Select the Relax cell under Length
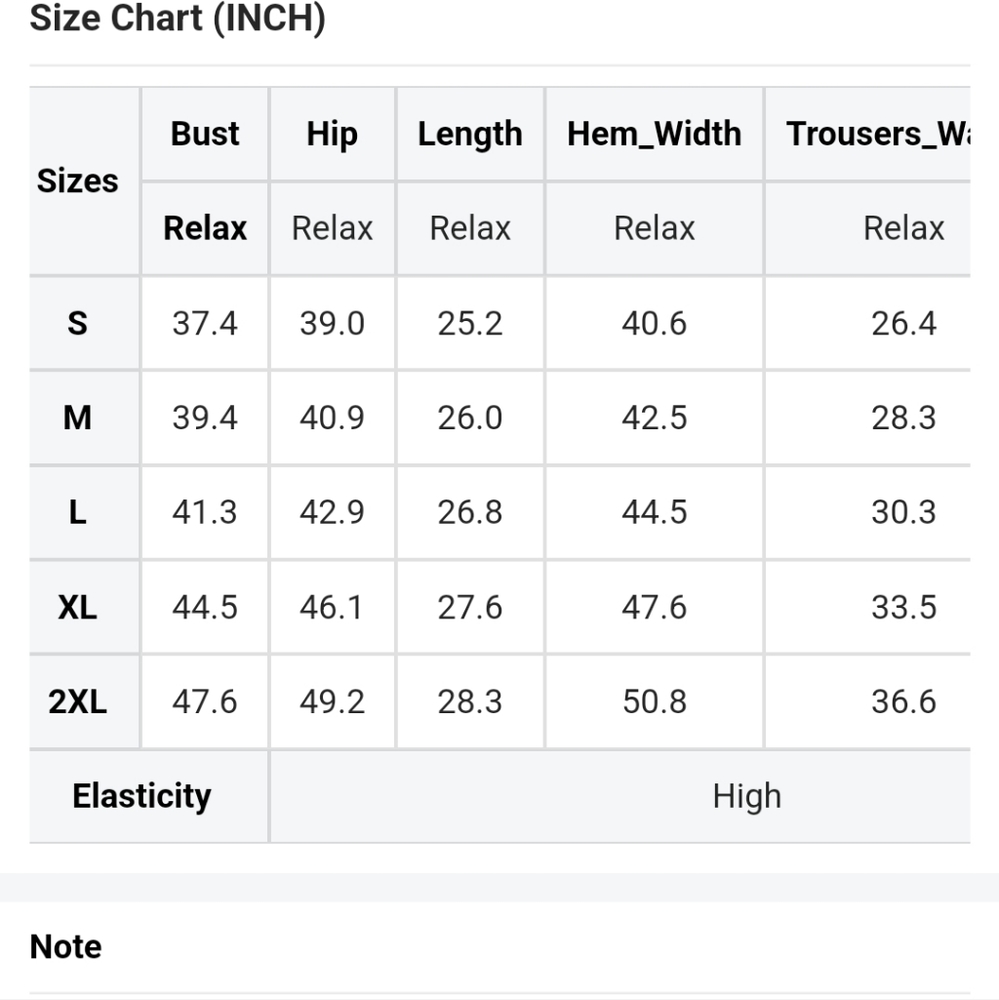This screenshot has height=1000, width=999. pos(470,228)
